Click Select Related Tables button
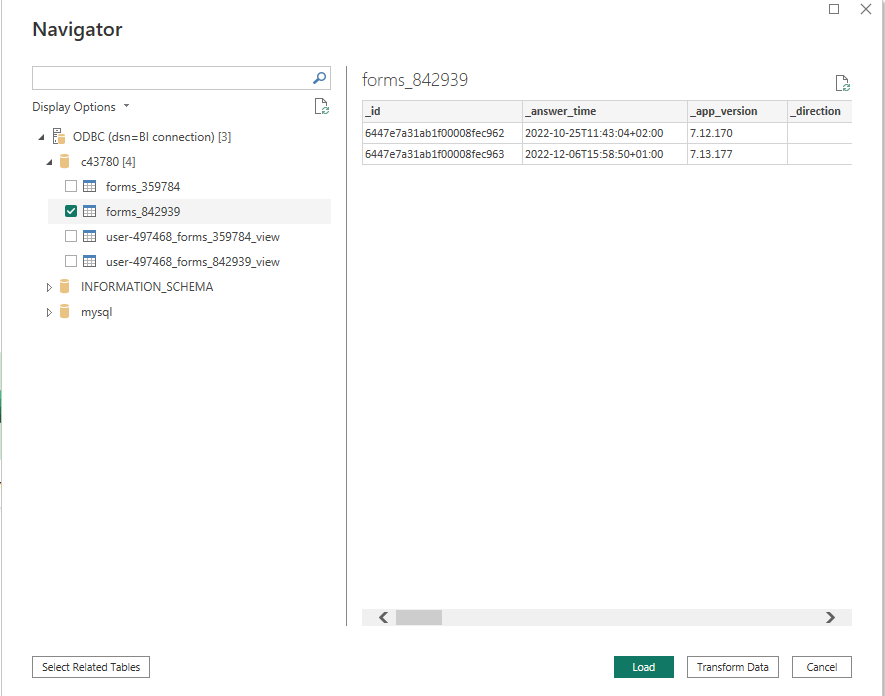Image resolution: width=885 pixels, height=696 pixels. [91, 667]
